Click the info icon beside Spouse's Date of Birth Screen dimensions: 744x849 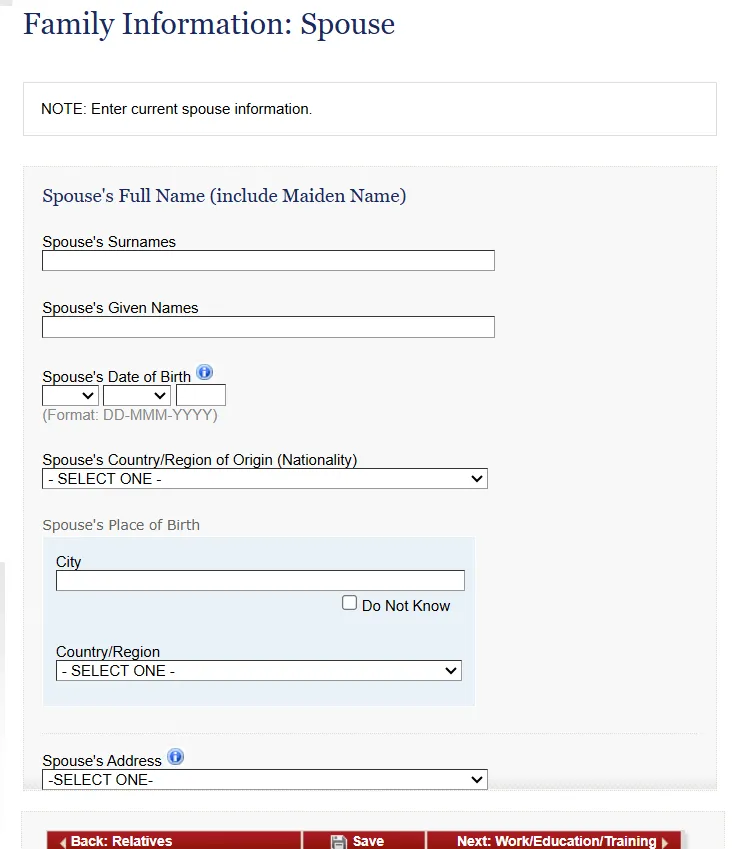[x=205, y=373]
